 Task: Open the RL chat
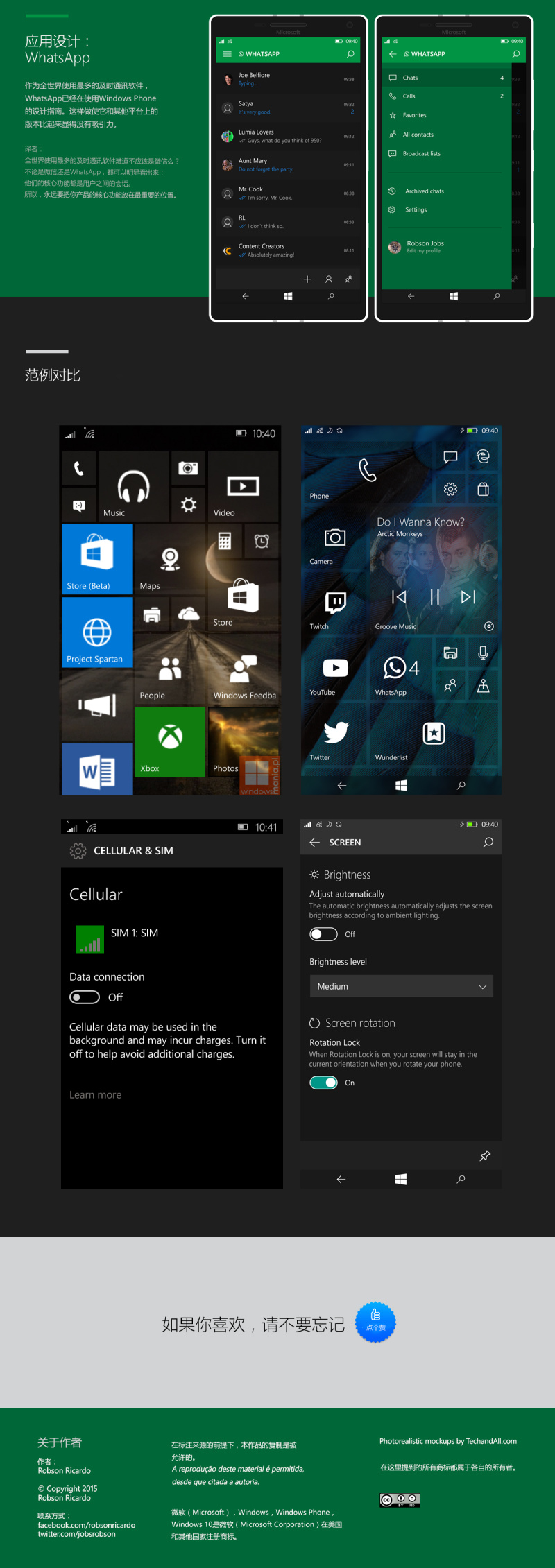(x=289, y=222)
